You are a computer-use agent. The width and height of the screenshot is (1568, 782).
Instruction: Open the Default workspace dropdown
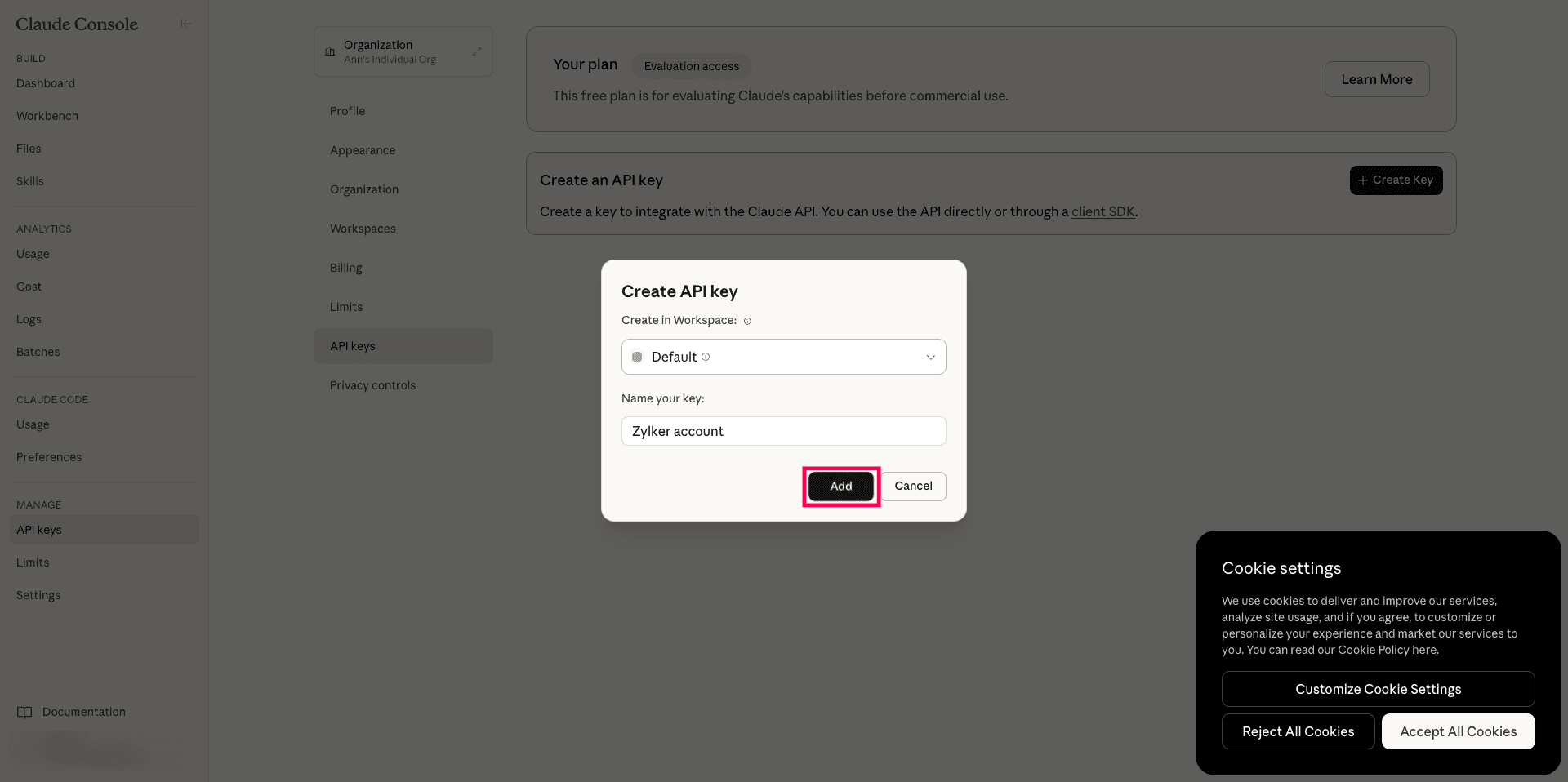(784, 357)
